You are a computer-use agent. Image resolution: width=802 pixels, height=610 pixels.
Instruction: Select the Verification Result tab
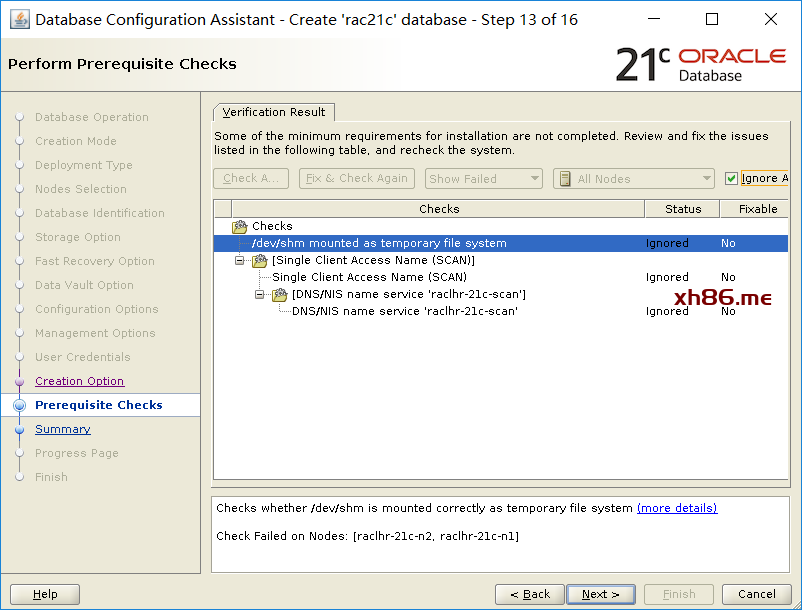pos(274,112)
